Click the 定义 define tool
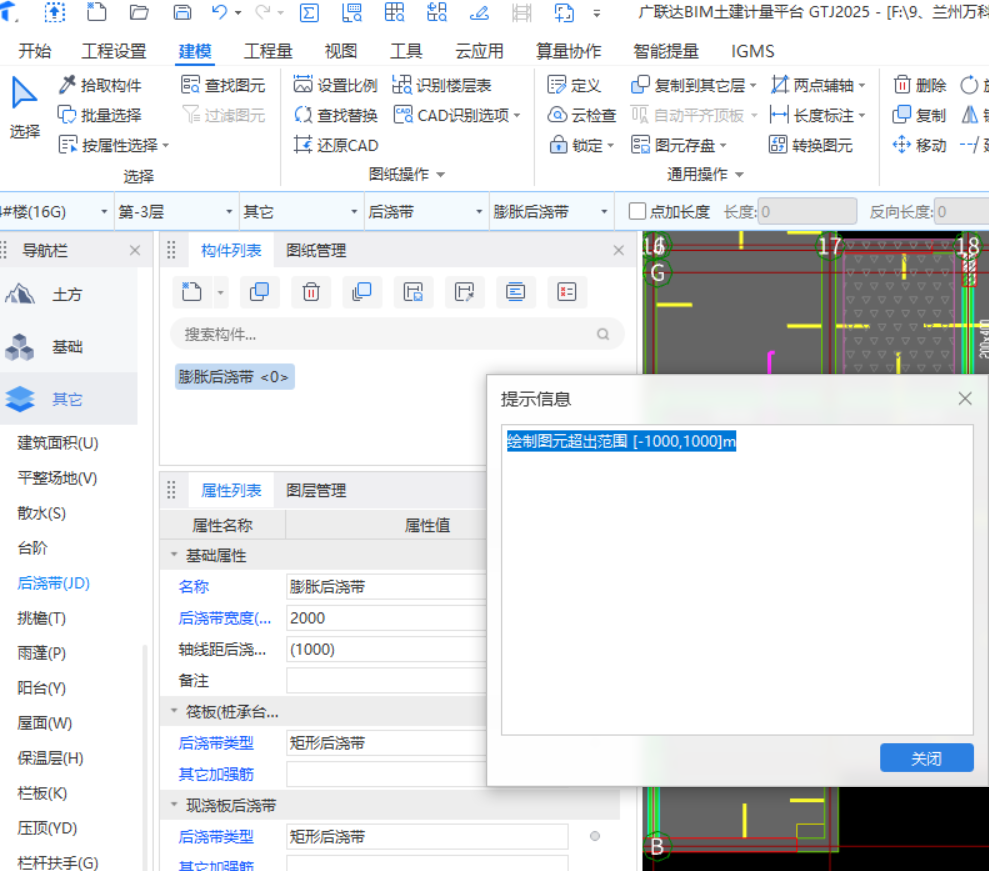The height and width of the screenshot is (871, 989). 574,85
